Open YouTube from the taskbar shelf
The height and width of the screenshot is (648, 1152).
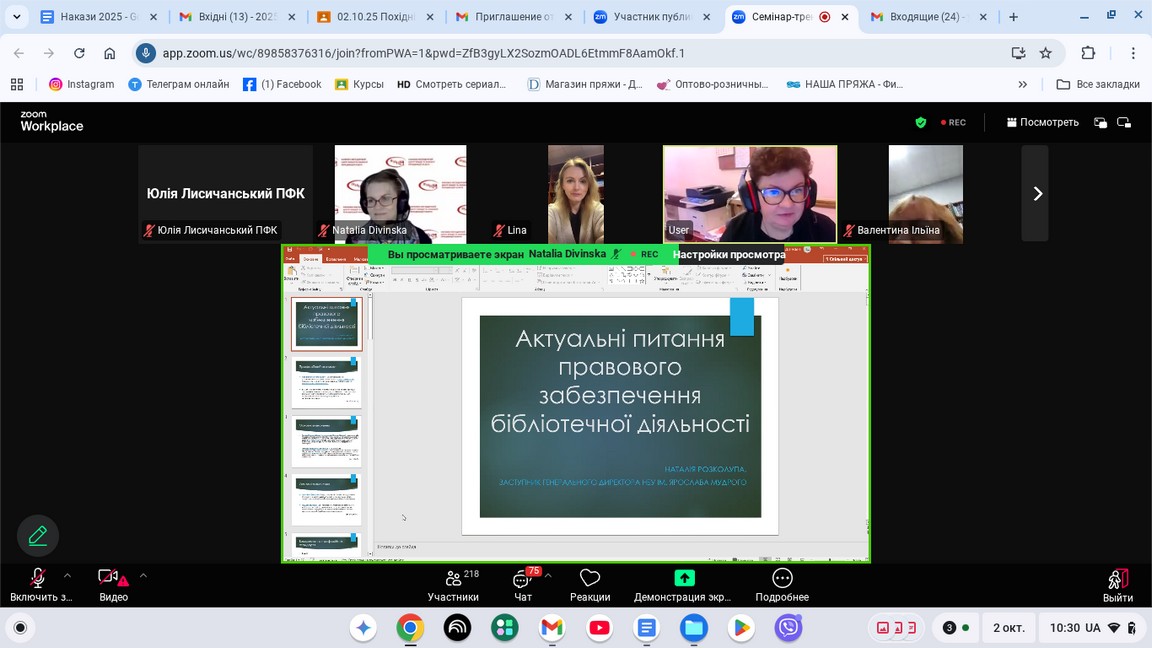(x=599, y=628)
